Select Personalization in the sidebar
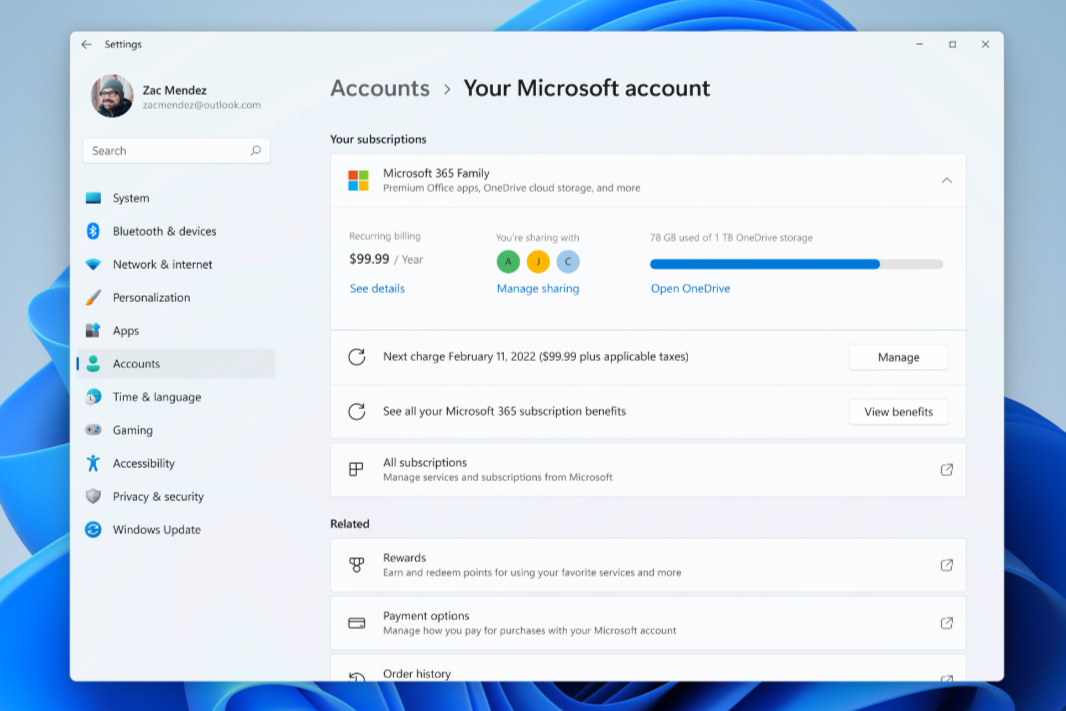This screenshot has width=1066, height=711. (x=151, y=298)
